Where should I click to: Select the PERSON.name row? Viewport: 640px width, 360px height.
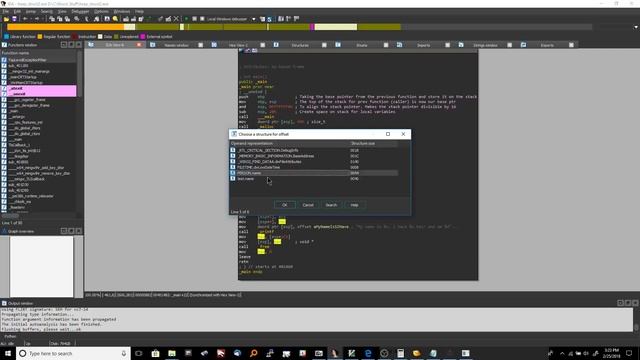[313, 173]
